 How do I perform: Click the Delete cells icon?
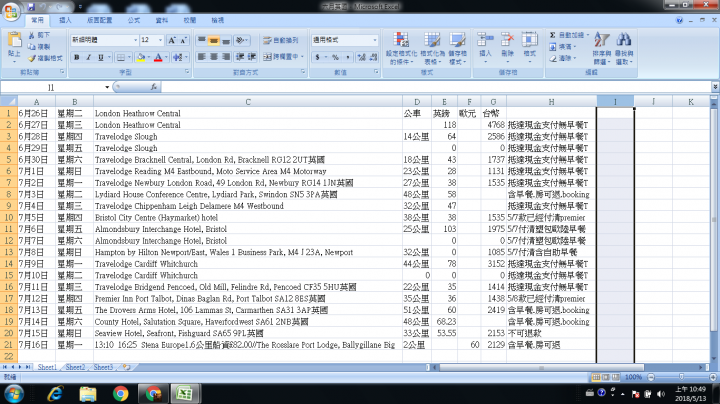[x=507, y=40]
